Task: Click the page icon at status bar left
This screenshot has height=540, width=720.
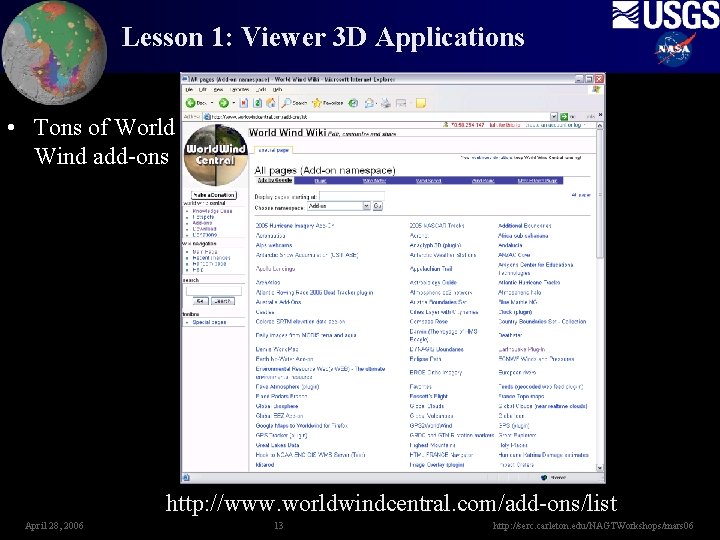Action: (186, 478)
